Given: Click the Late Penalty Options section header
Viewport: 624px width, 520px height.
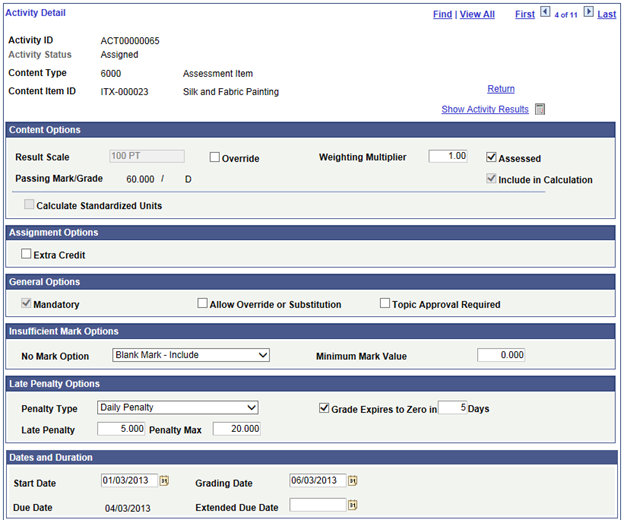Looking at the screenshot, I should tap(310, 384).
